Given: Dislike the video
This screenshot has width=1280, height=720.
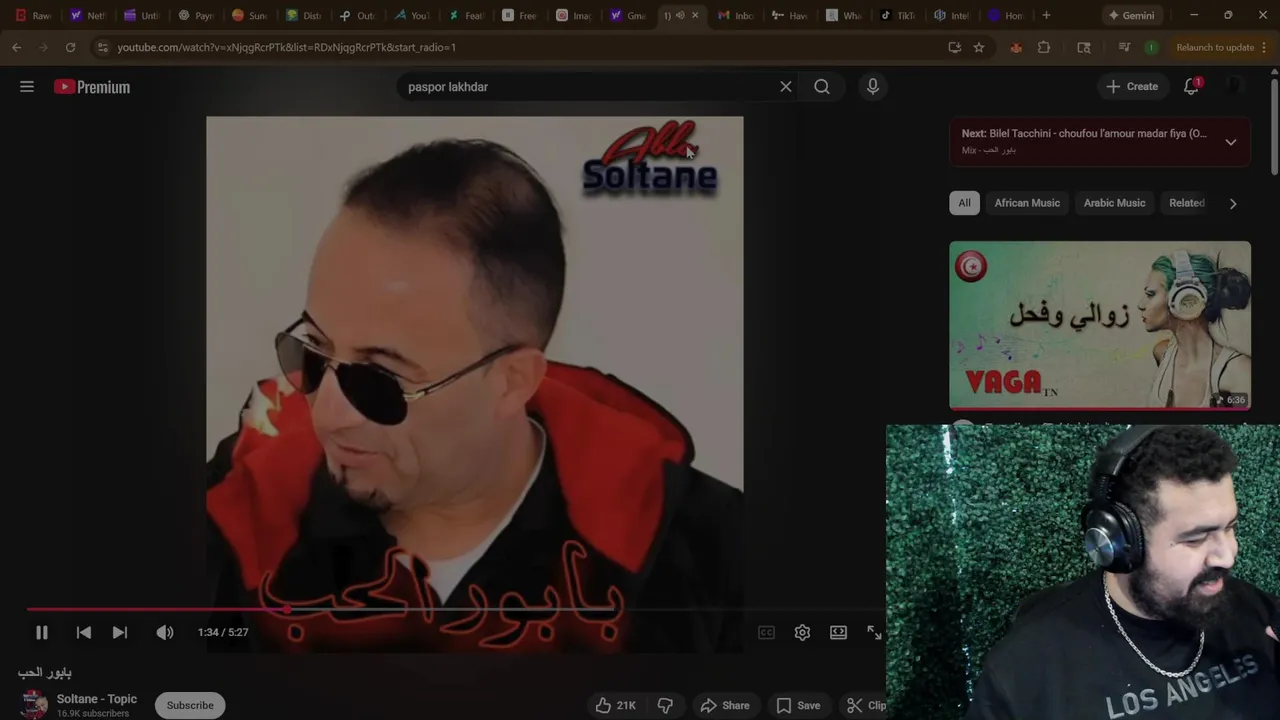Looking at the screenshot, I should tap(665, 705).
